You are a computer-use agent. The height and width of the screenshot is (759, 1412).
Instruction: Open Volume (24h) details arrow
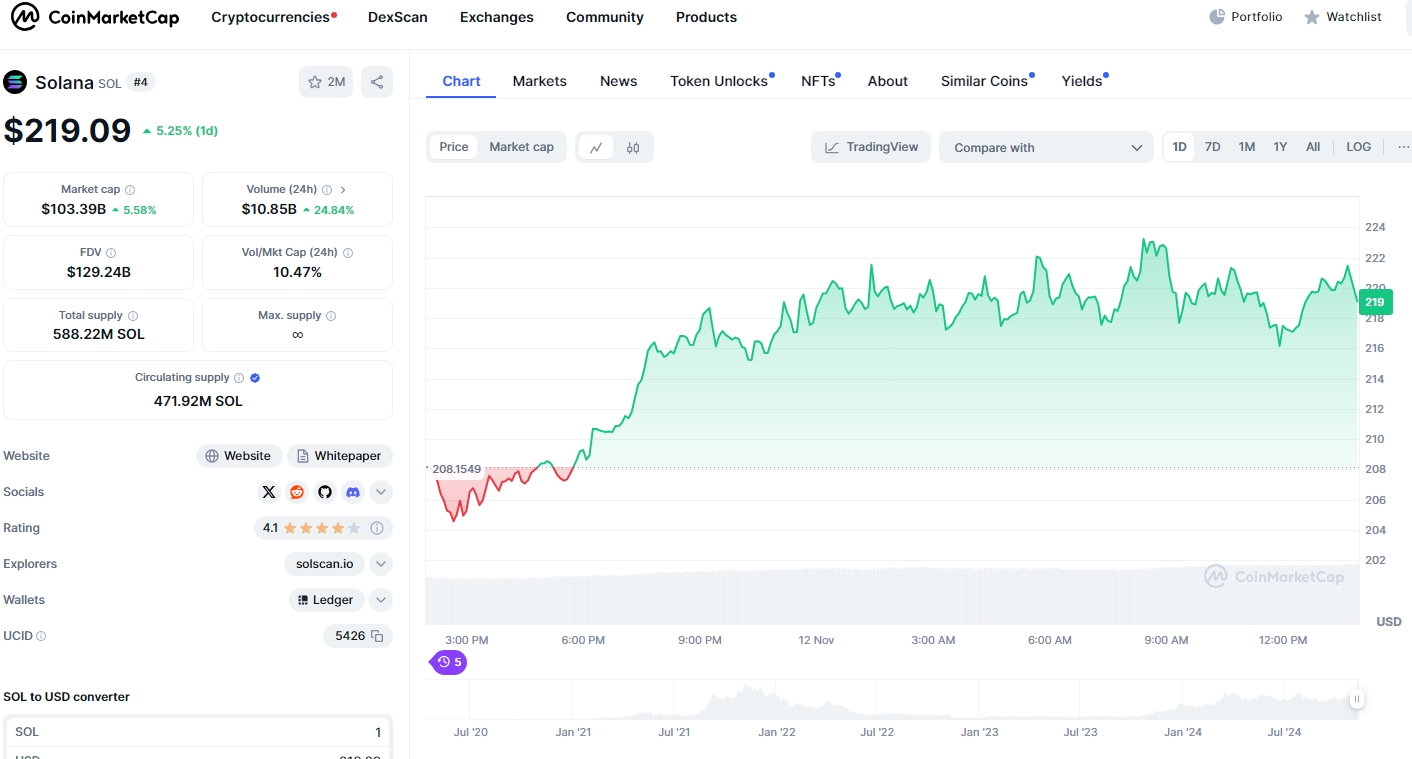point(343,190)
